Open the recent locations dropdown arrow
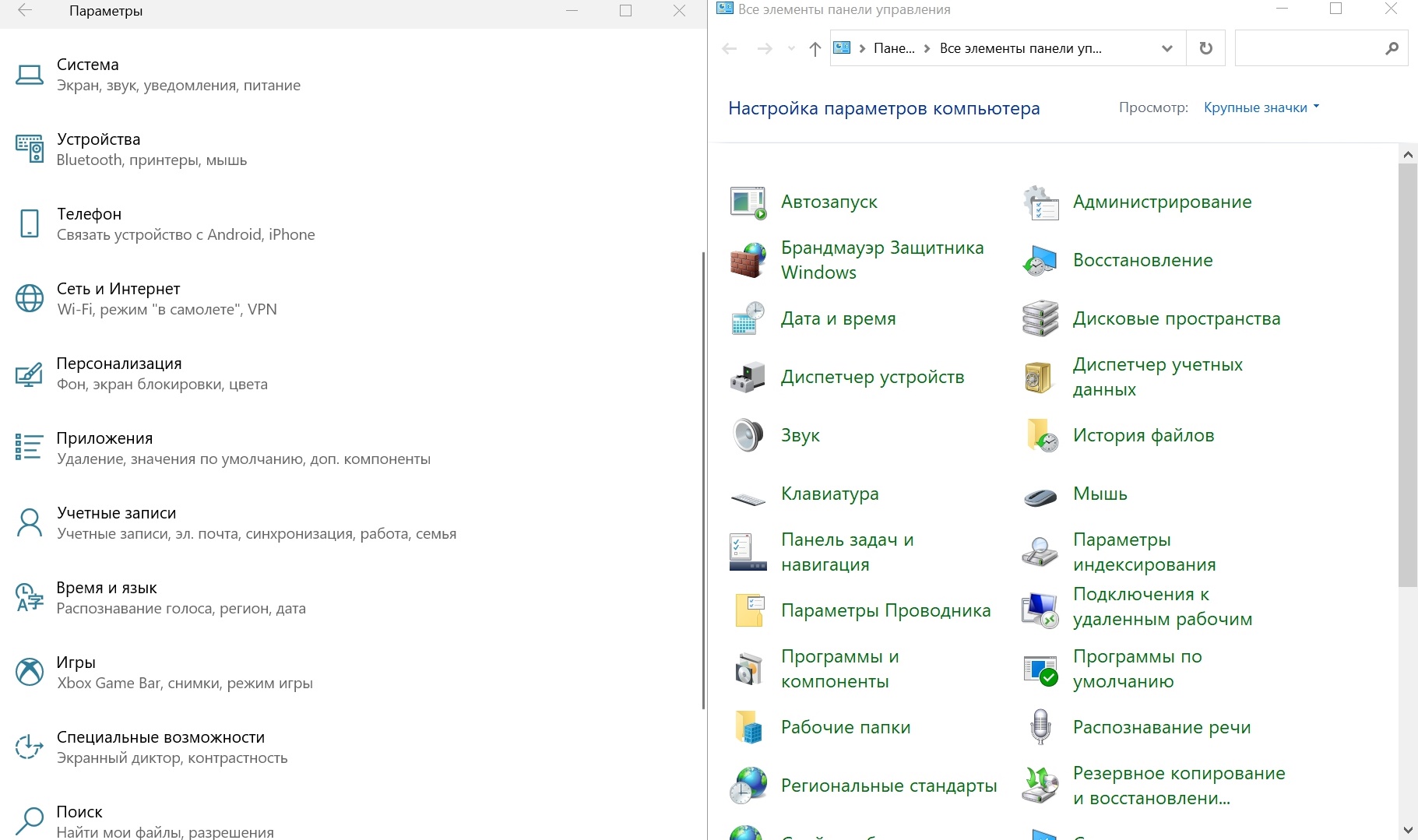 pyautogui.click(x=791, y=48)
